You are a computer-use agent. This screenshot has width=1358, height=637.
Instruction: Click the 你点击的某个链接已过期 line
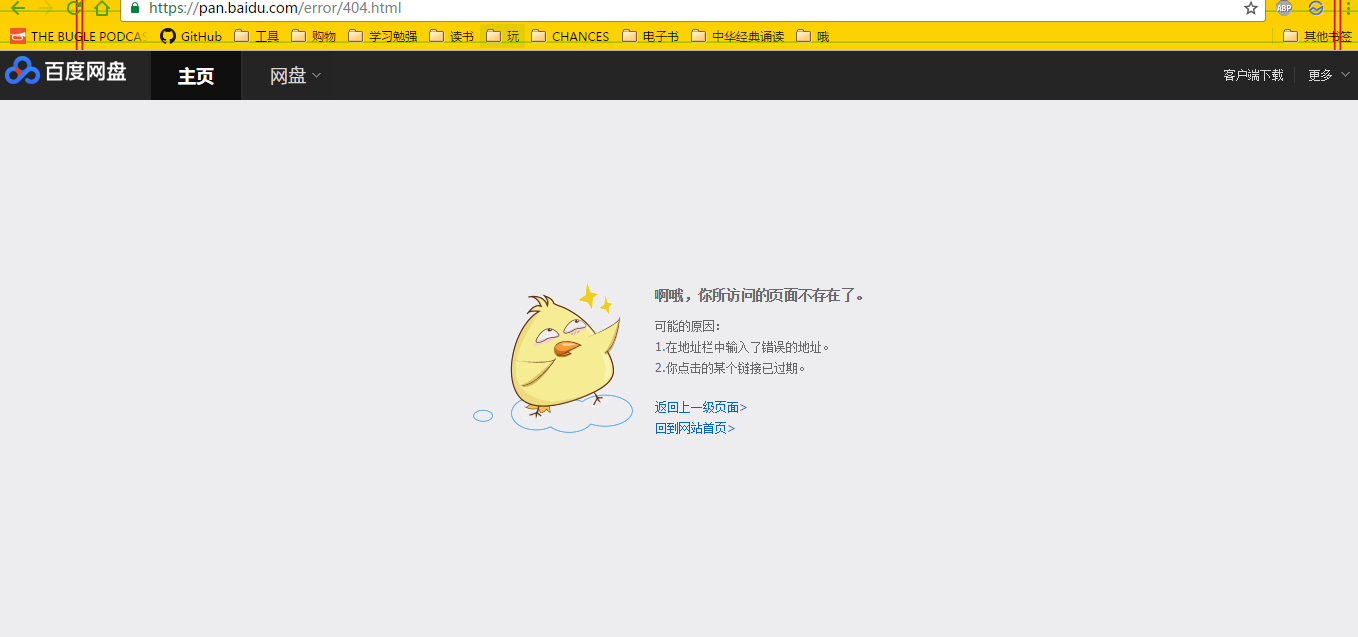click(730, 368)
